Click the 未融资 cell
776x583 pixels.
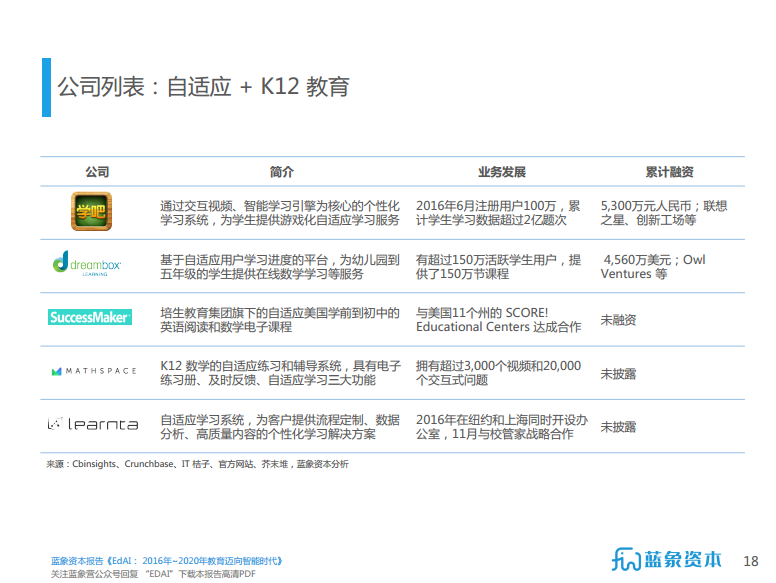pos(618,320)
